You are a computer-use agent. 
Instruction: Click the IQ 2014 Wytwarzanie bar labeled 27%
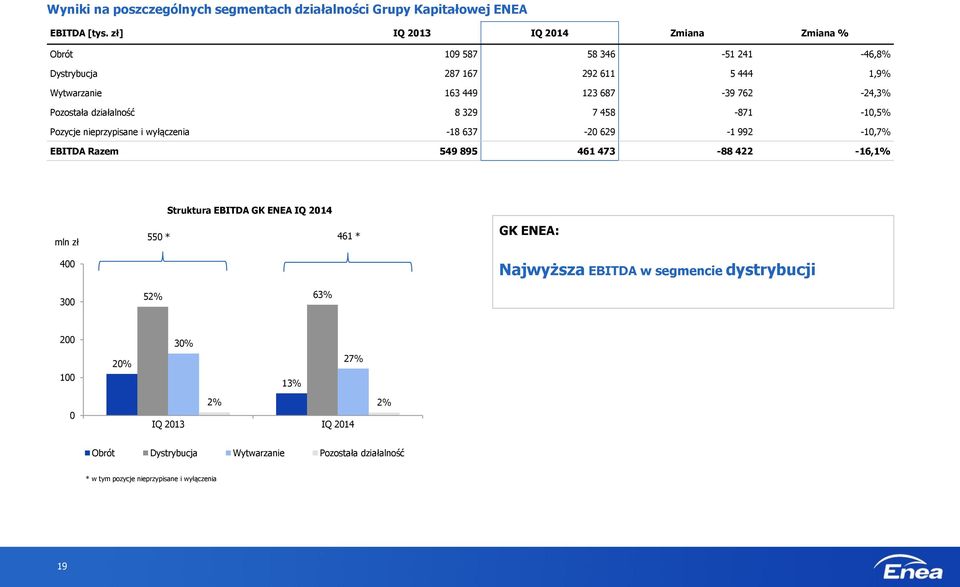click(x=353, y=392)
